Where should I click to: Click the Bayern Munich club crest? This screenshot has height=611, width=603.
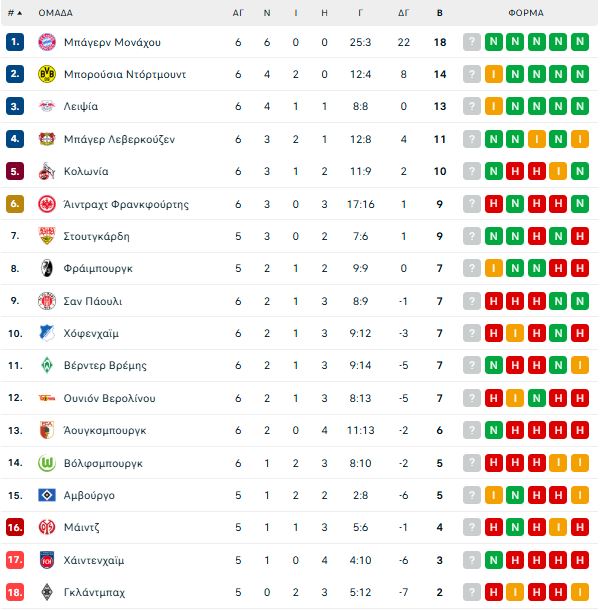point(46,42)
